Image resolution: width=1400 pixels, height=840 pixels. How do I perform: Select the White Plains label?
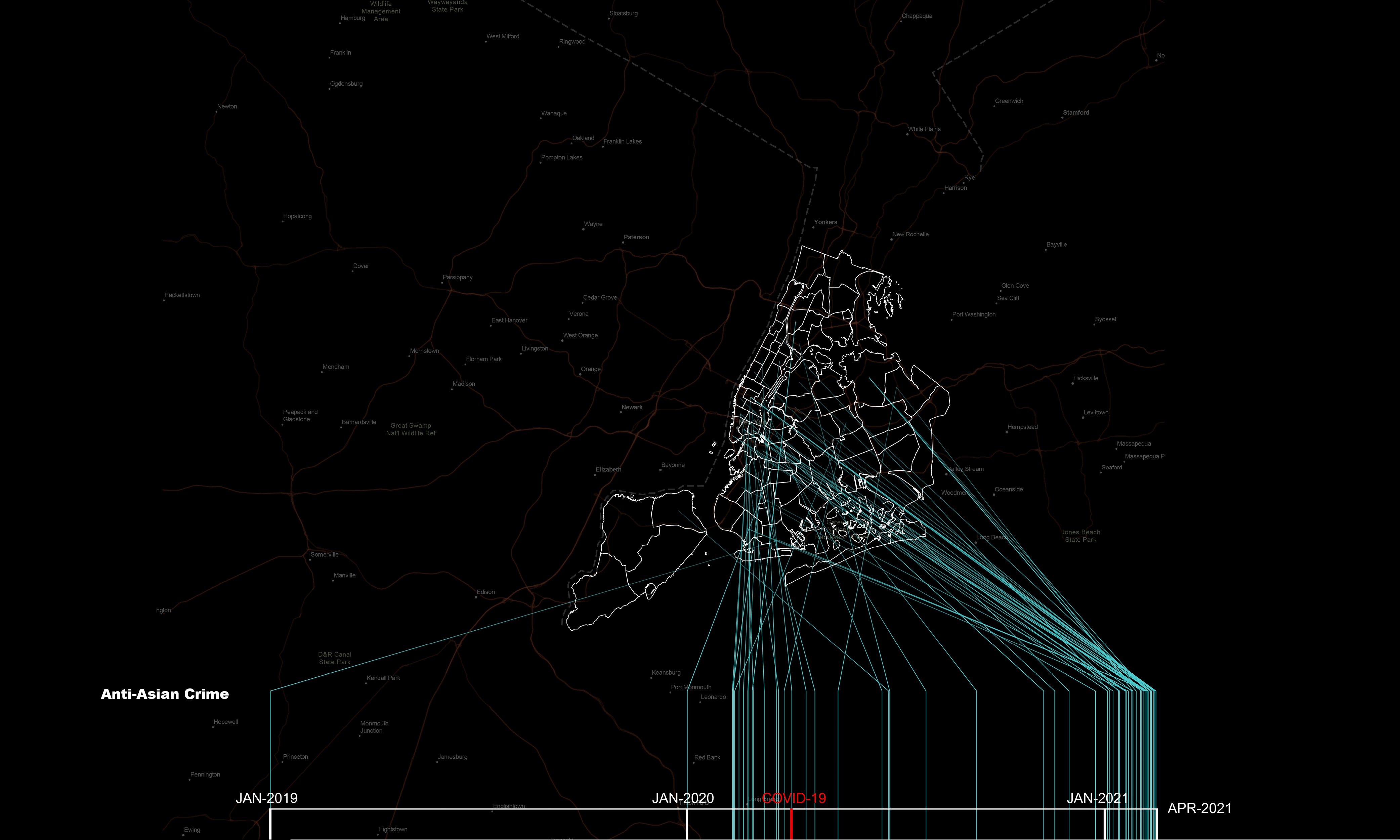tap(924, 129)
